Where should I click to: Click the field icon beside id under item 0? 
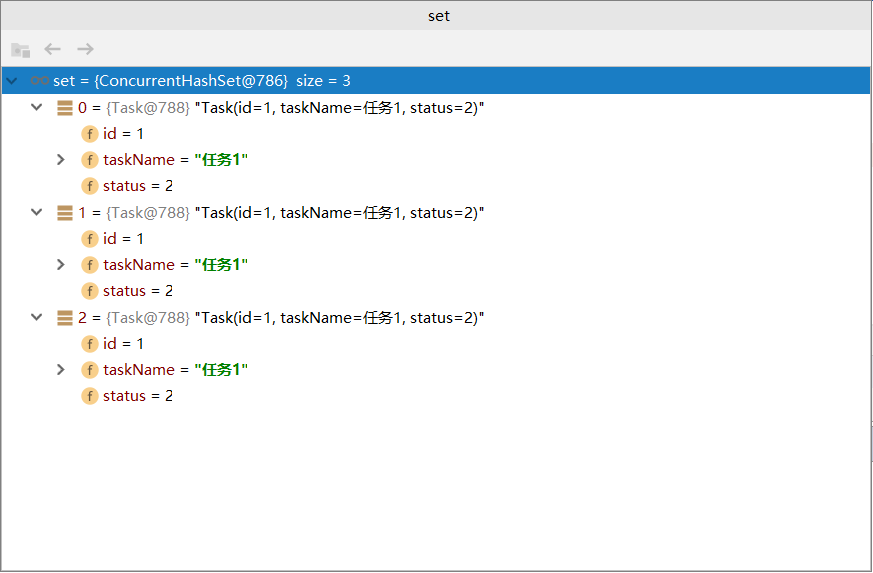click(x=90, y=133)
